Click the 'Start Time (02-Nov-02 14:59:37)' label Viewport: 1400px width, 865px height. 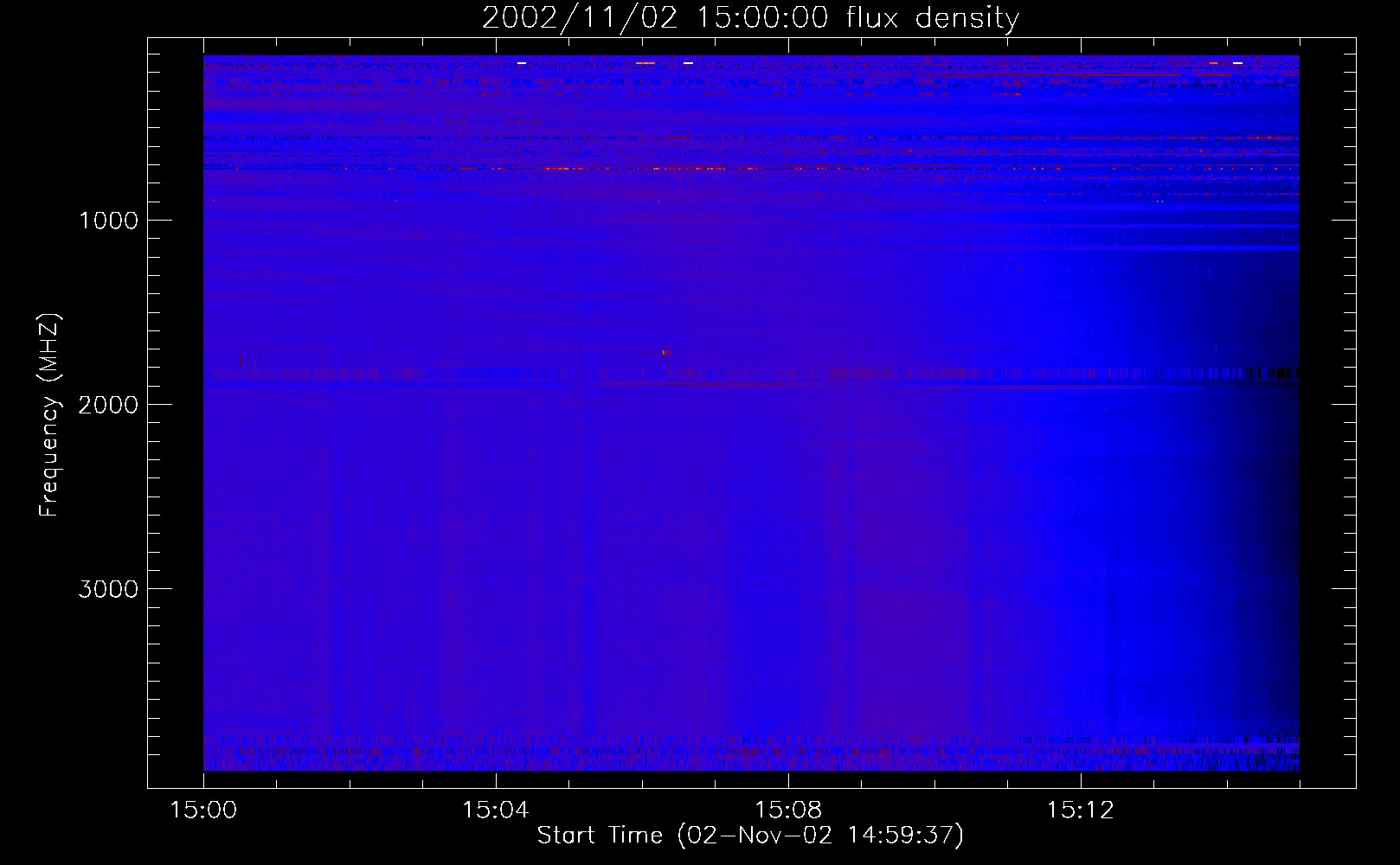(x=750, y=836)
